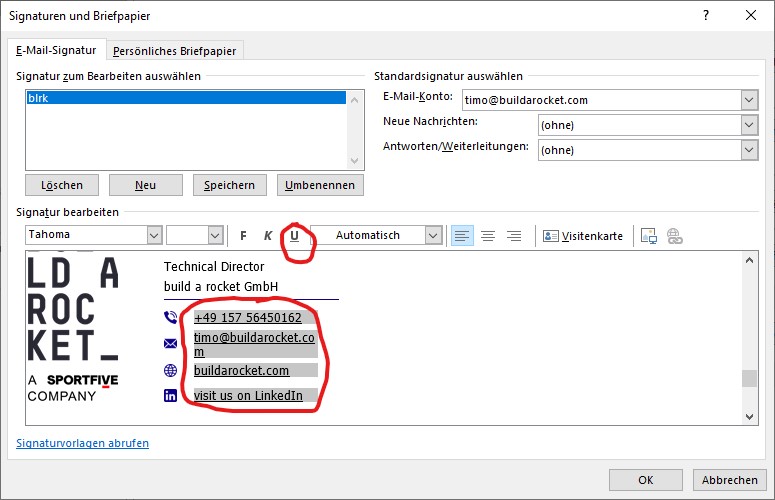The image size is (775, 500).
Task: Click the signature editor scroll up arrow
Action: tap(749, 260)
